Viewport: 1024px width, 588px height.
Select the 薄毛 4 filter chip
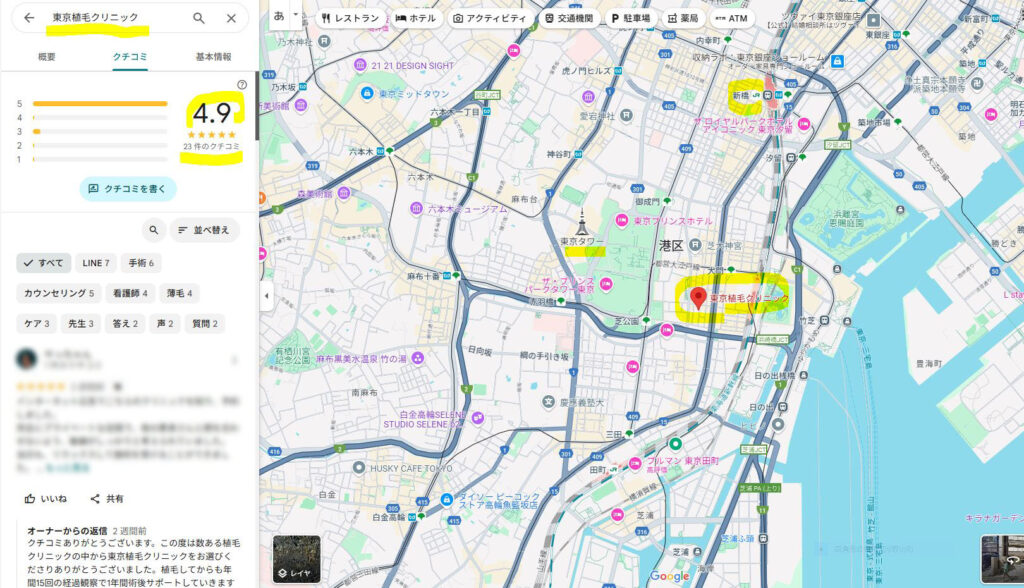tap(180, 293)
